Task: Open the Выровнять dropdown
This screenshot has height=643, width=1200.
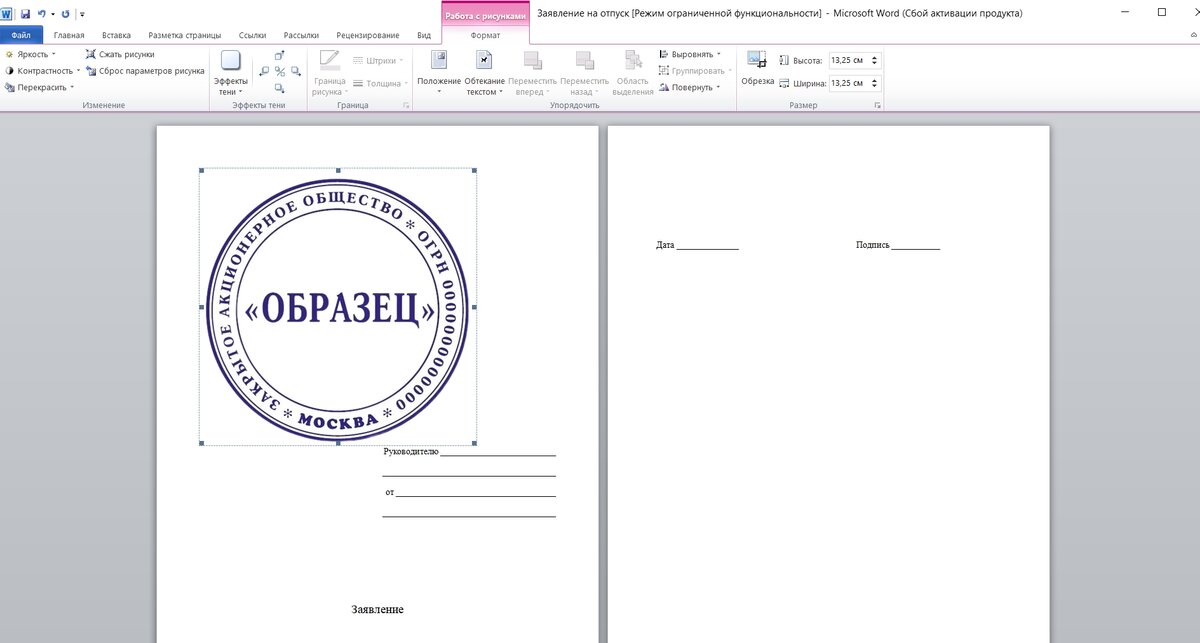Action: coord(690,54)
